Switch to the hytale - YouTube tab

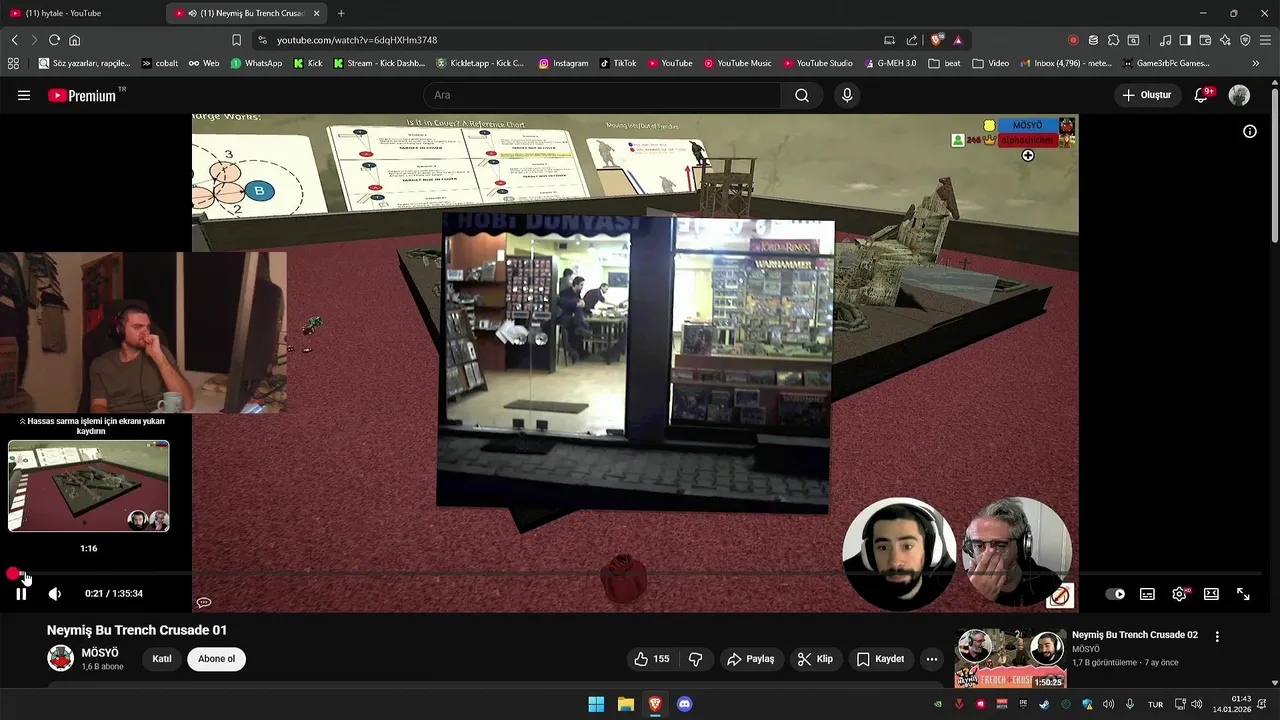point(82,13)
